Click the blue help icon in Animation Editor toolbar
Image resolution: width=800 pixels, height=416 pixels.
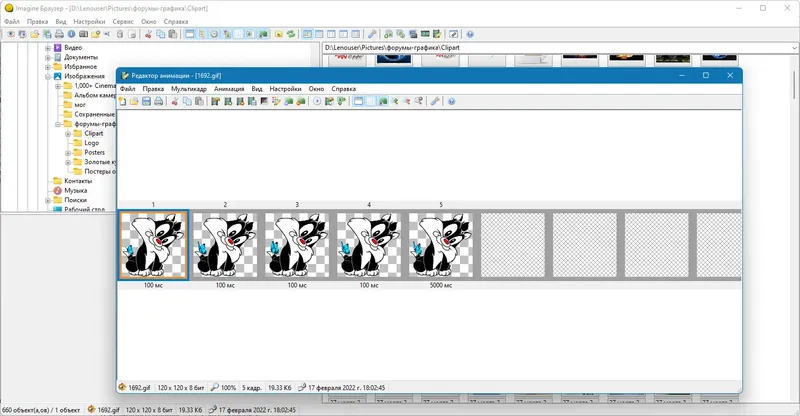coord(452,102)
